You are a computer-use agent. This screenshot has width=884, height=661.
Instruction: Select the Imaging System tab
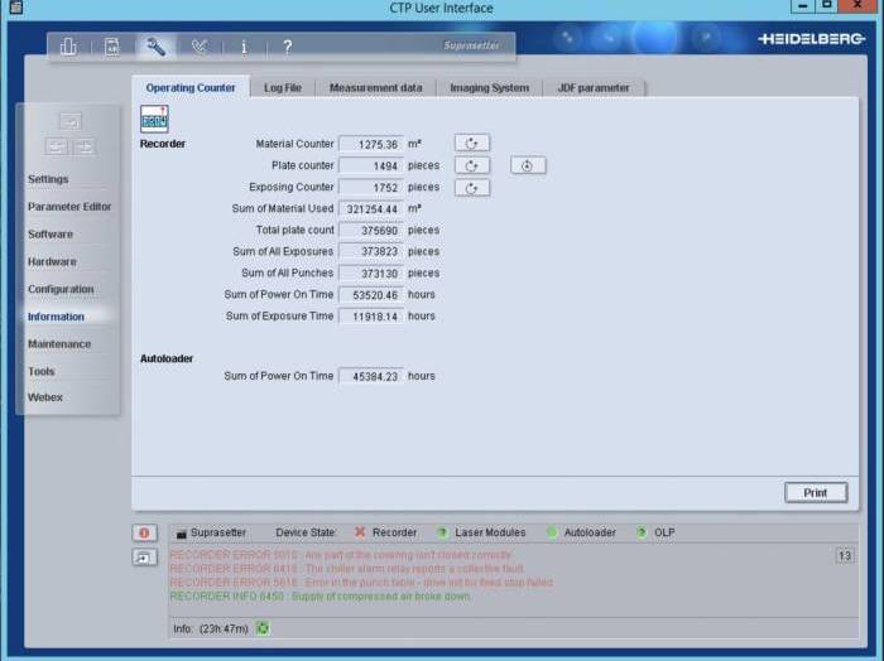[x=489, y=88]
